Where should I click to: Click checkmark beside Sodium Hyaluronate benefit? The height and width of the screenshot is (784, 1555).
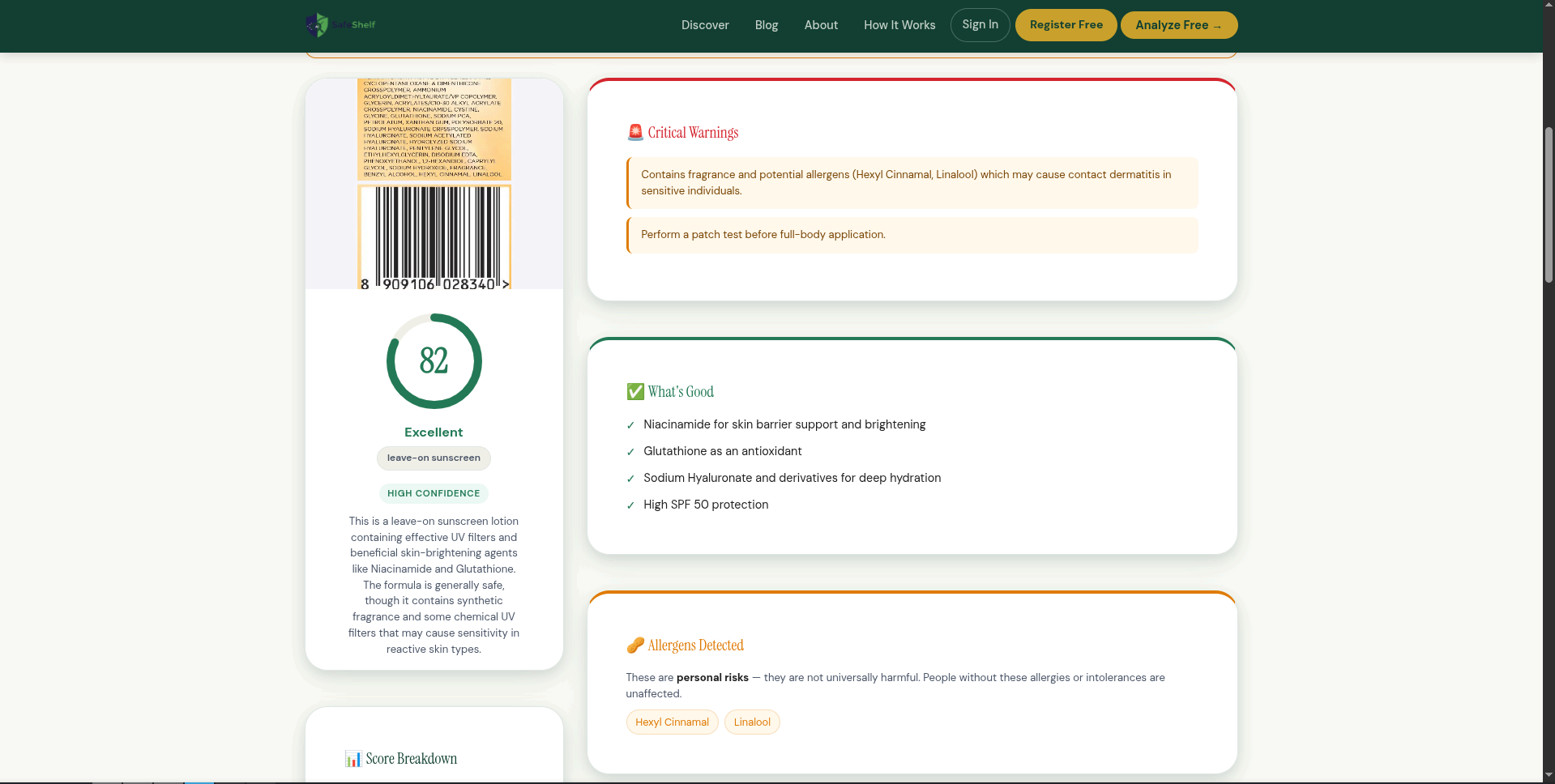[x=630, y=479]
